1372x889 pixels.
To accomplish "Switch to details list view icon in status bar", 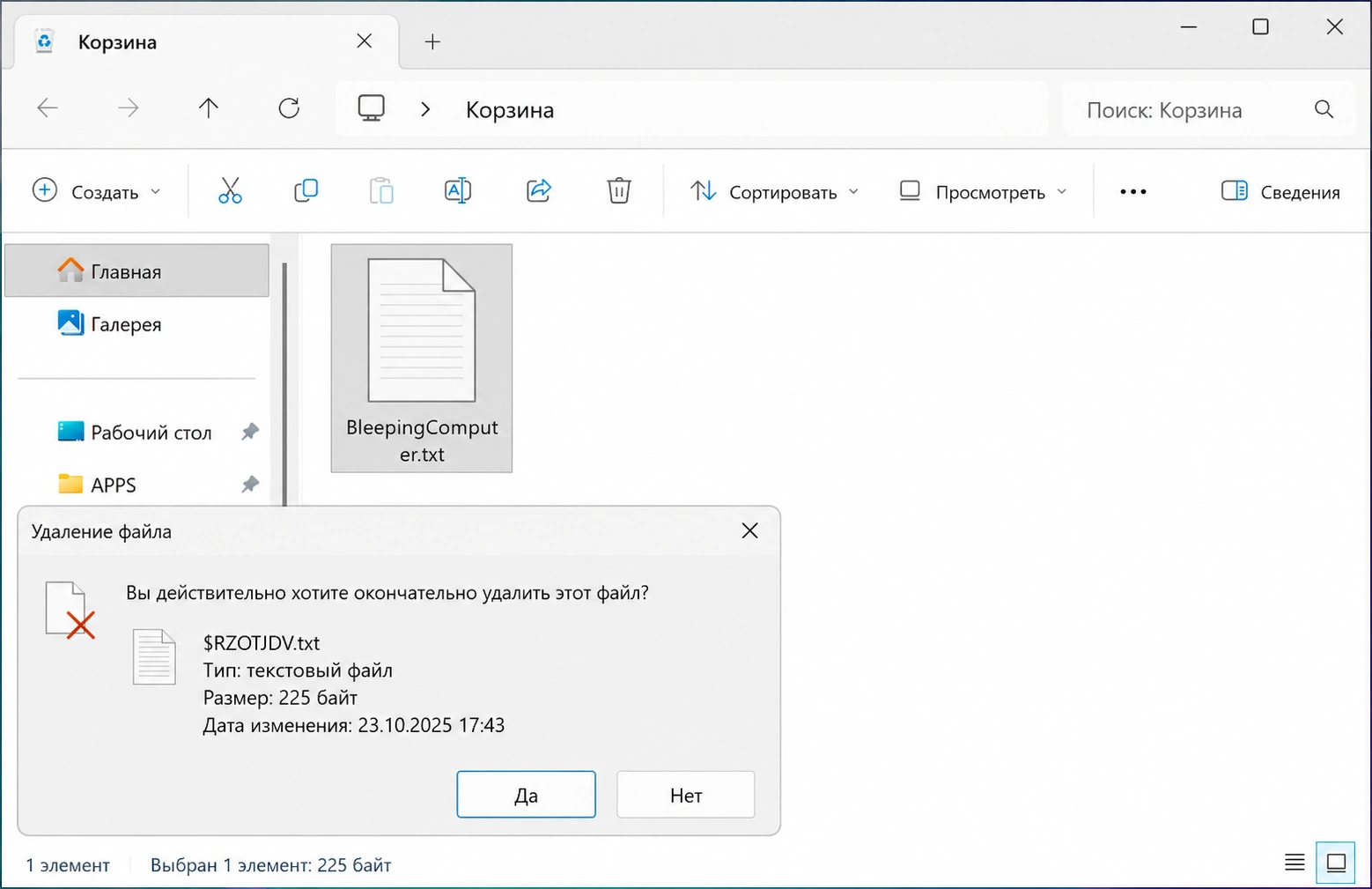I will point(1295,863).
